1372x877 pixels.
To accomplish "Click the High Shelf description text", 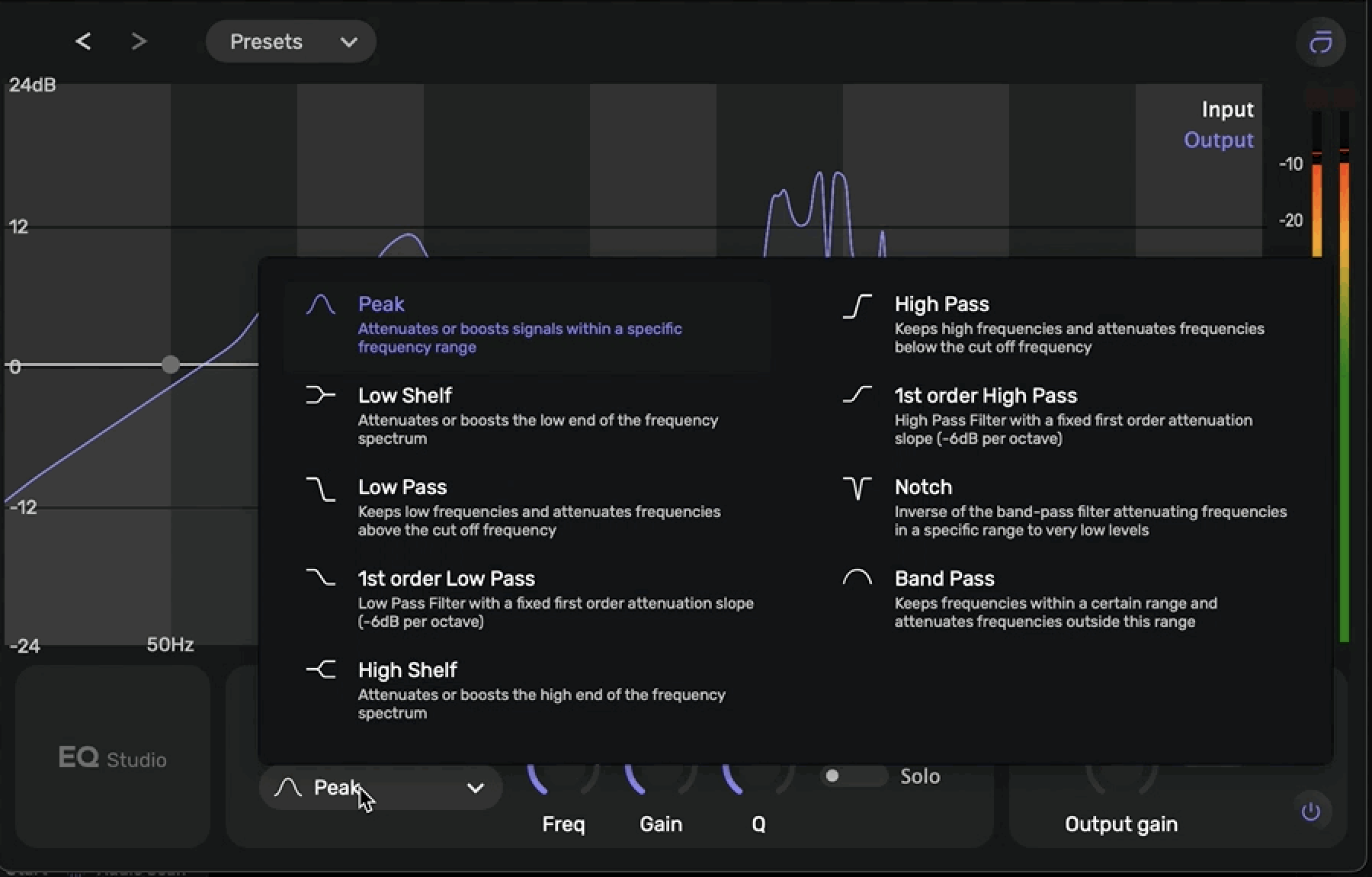I will point(542,704).
